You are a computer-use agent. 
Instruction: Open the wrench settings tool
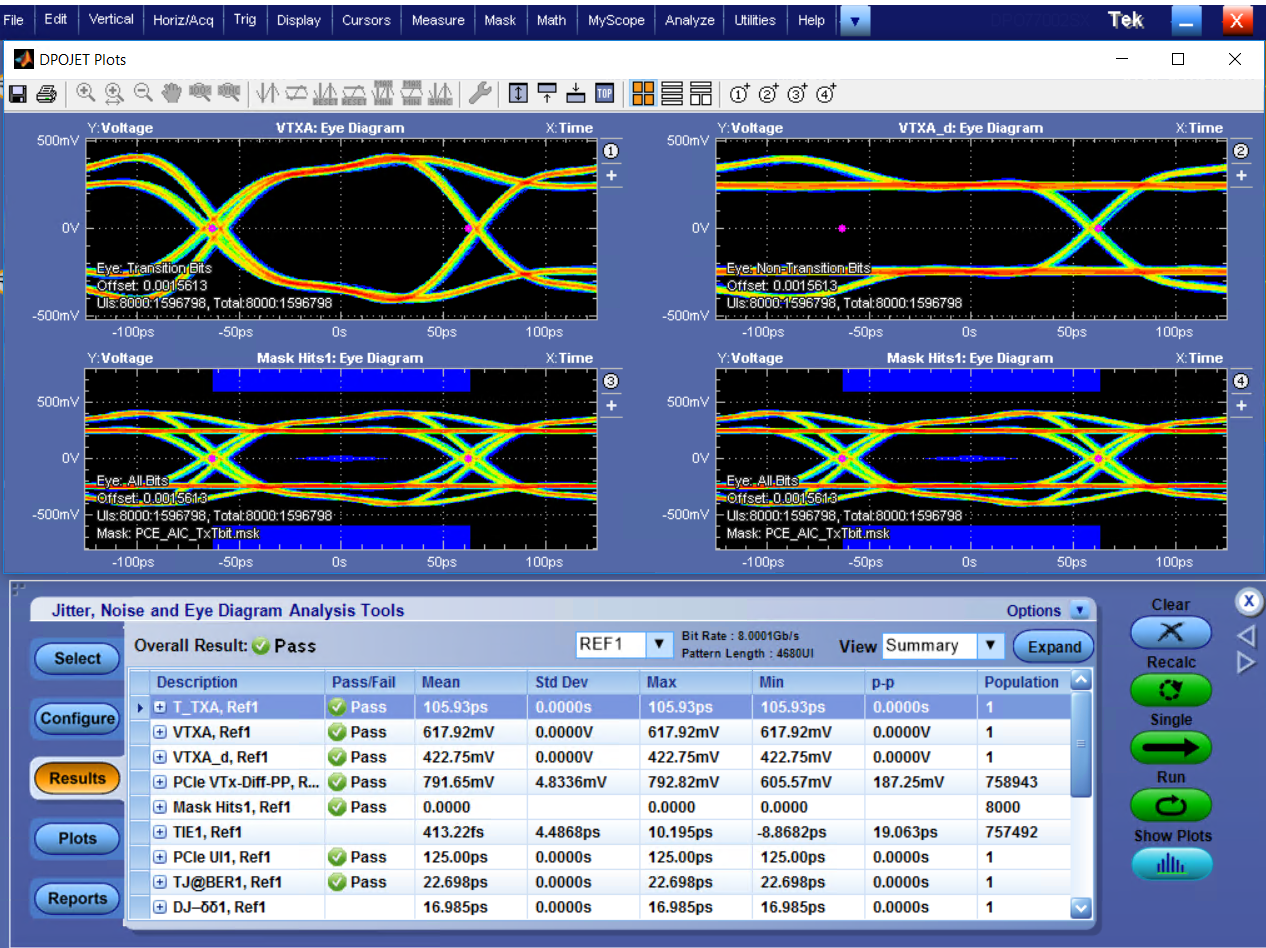[480, 94]
